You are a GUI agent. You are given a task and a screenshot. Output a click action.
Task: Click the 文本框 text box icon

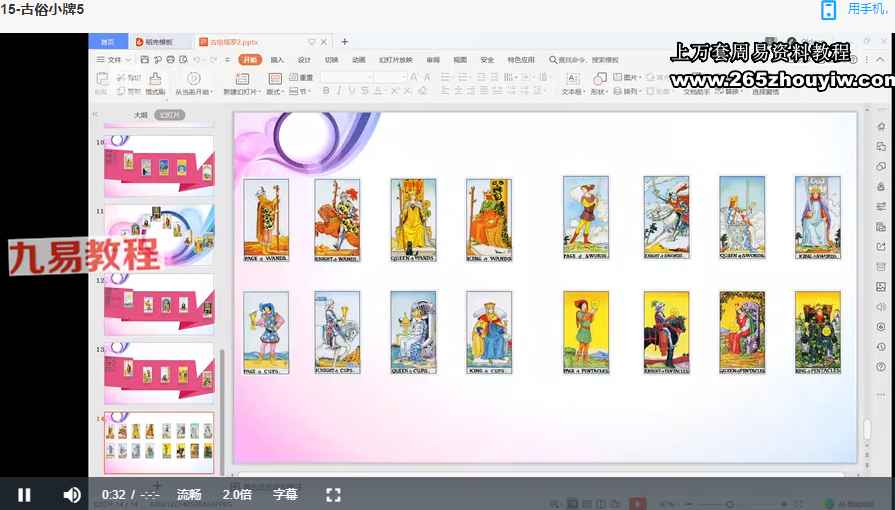pyautogui.click(x=572, y=78)
